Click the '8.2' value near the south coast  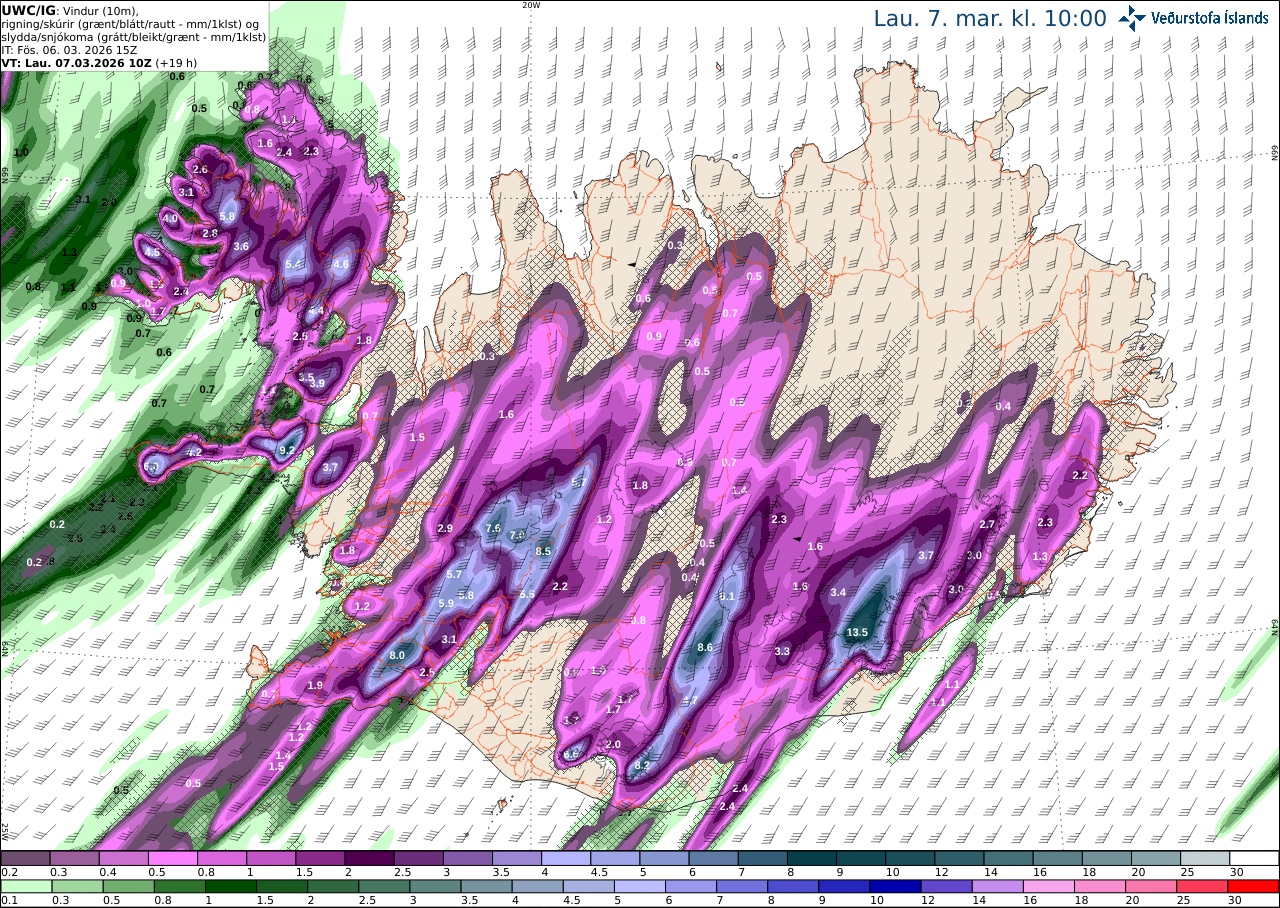click(643, 766)
